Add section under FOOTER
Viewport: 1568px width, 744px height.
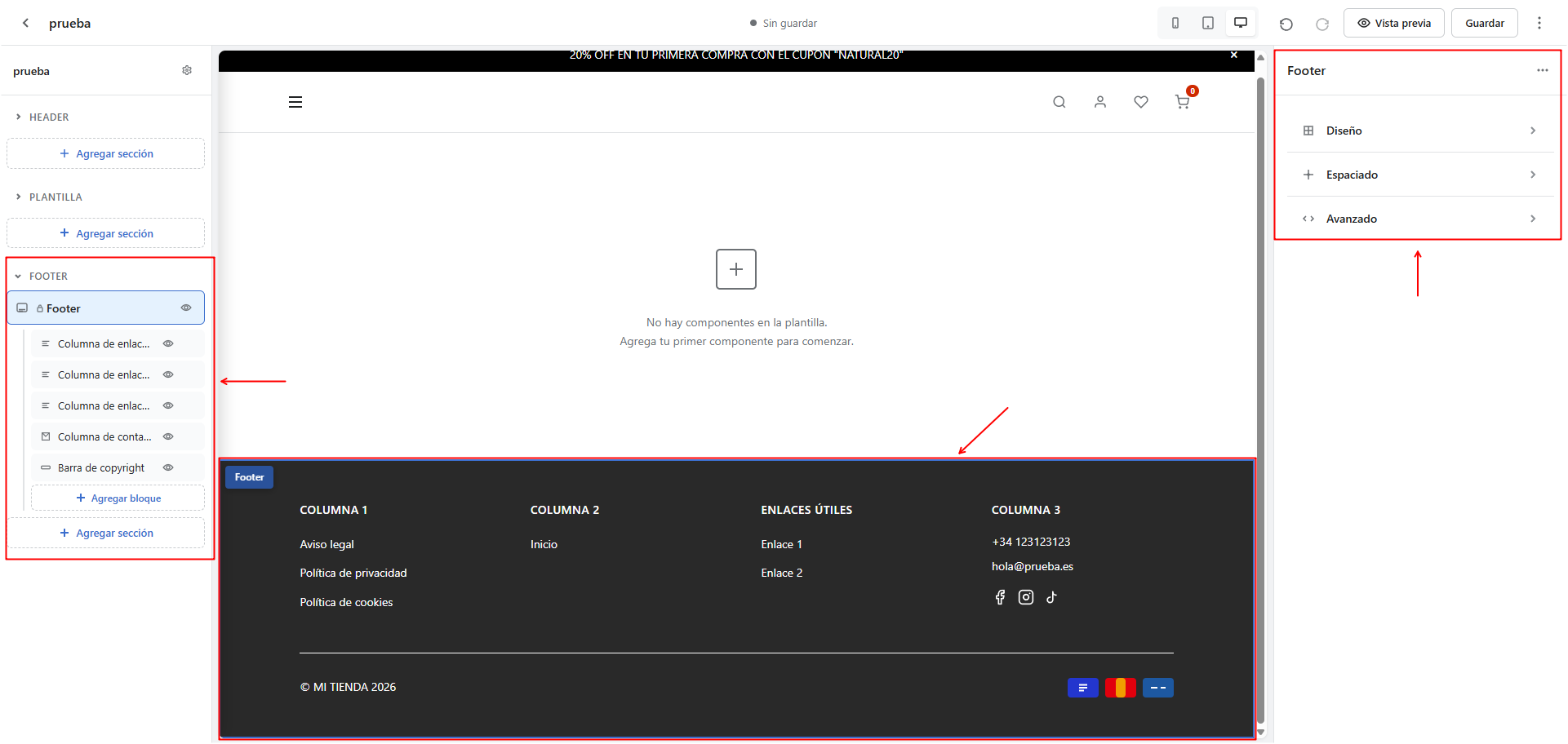[106, 533]
